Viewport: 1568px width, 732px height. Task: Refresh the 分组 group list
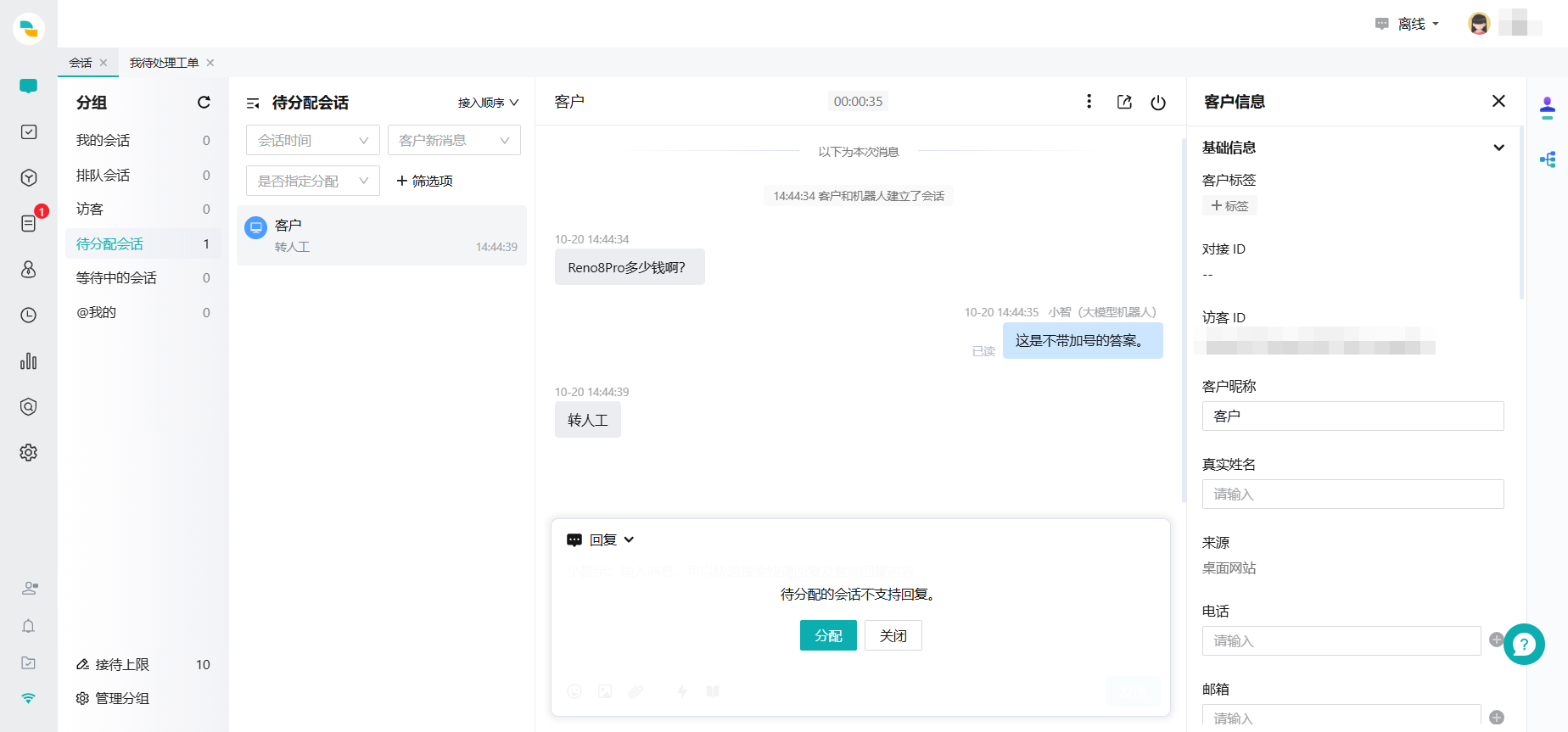[x=204, y=102]
